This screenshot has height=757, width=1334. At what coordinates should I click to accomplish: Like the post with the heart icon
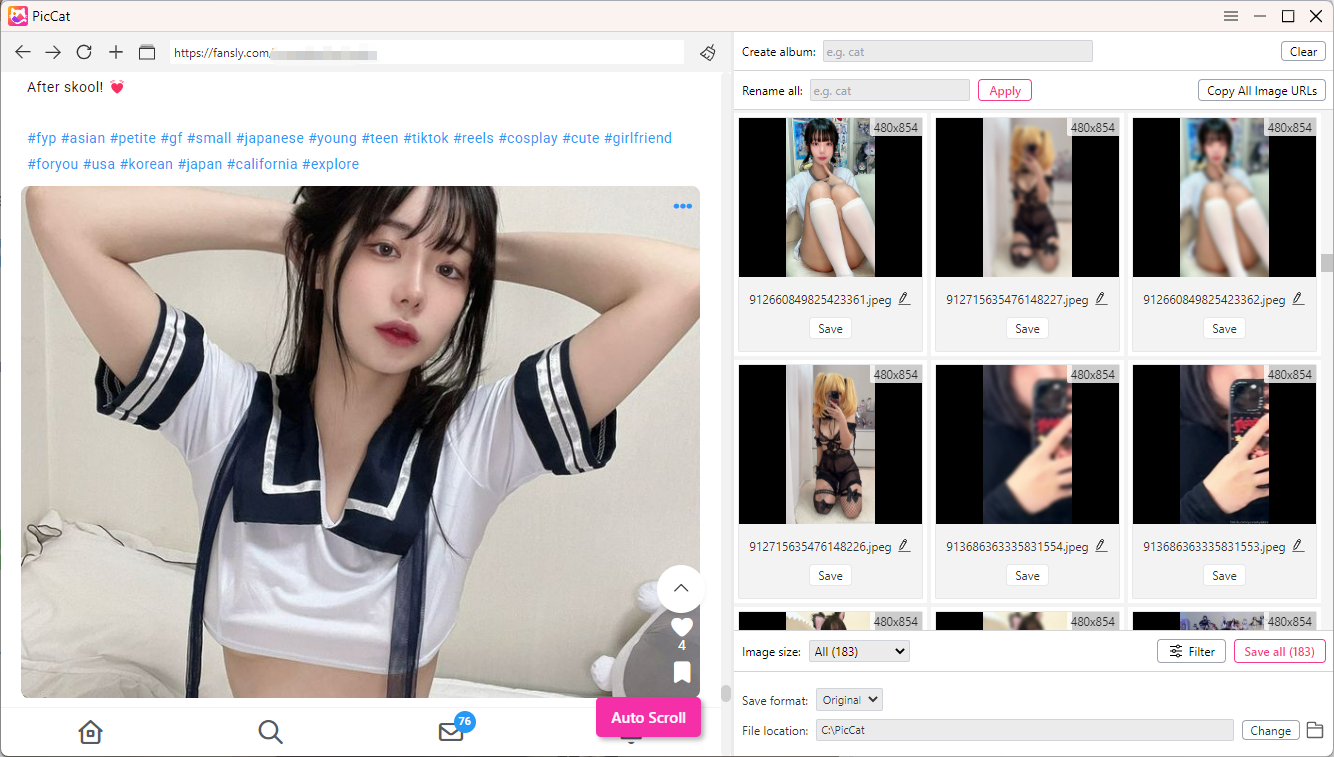(x=682, y=627)
